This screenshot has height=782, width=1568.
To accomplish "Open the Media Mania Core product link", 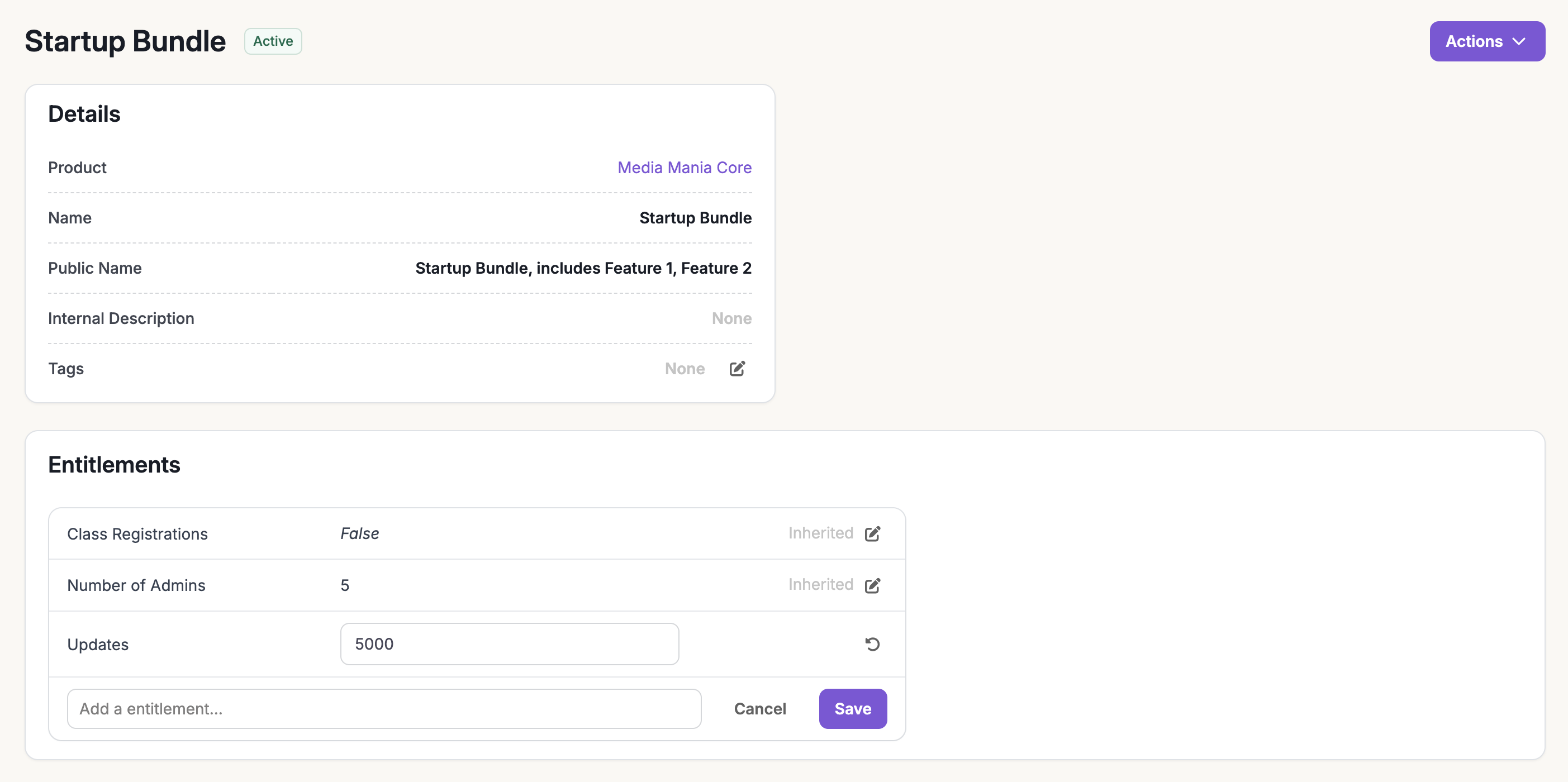I will 684,168.
